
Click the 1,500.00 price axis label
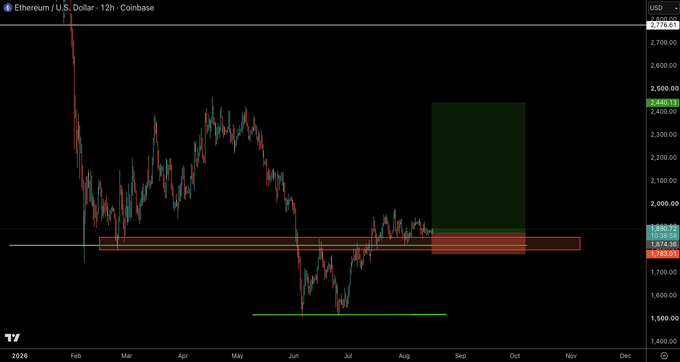664,318
